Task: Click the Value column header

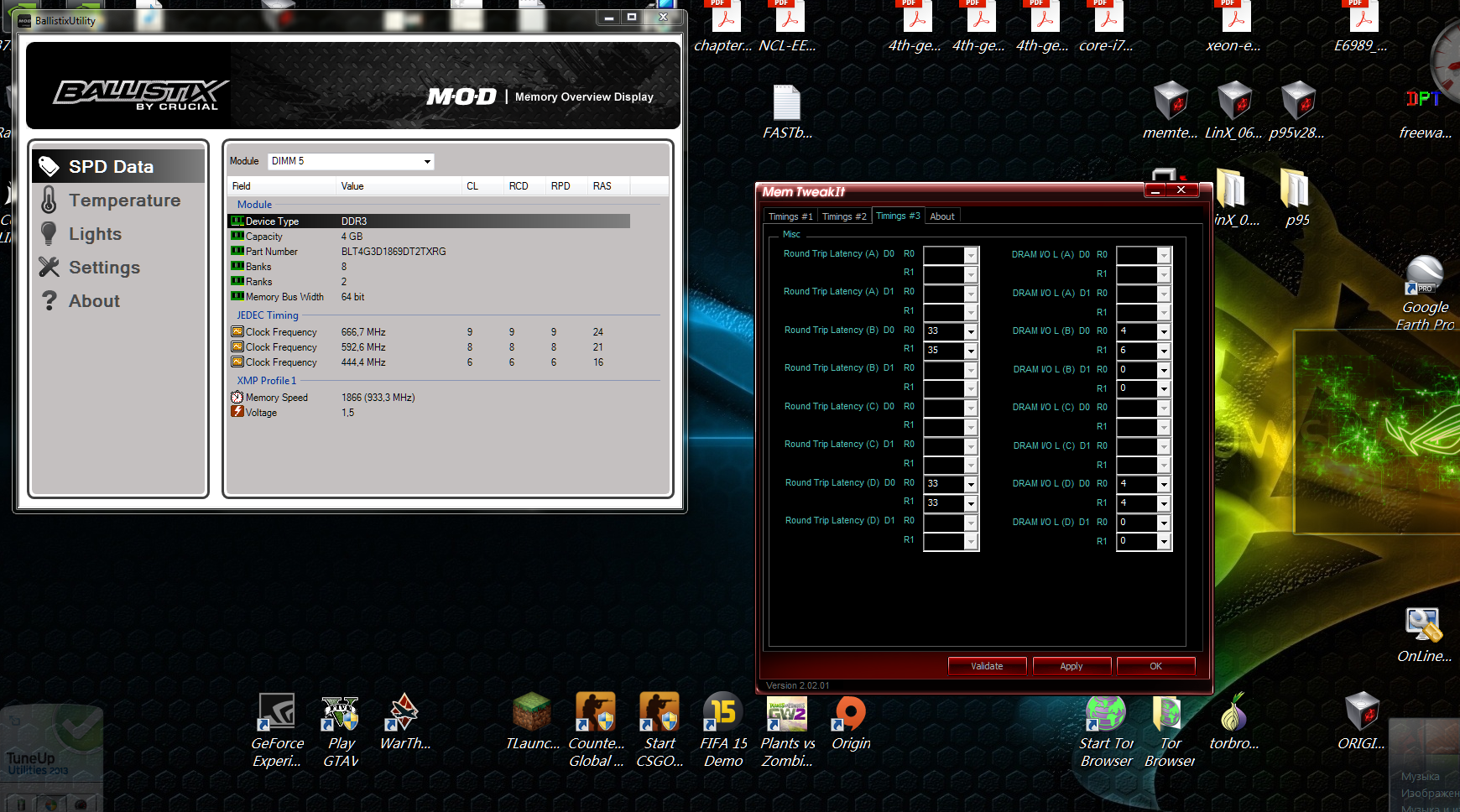Action: coord(399,186)
